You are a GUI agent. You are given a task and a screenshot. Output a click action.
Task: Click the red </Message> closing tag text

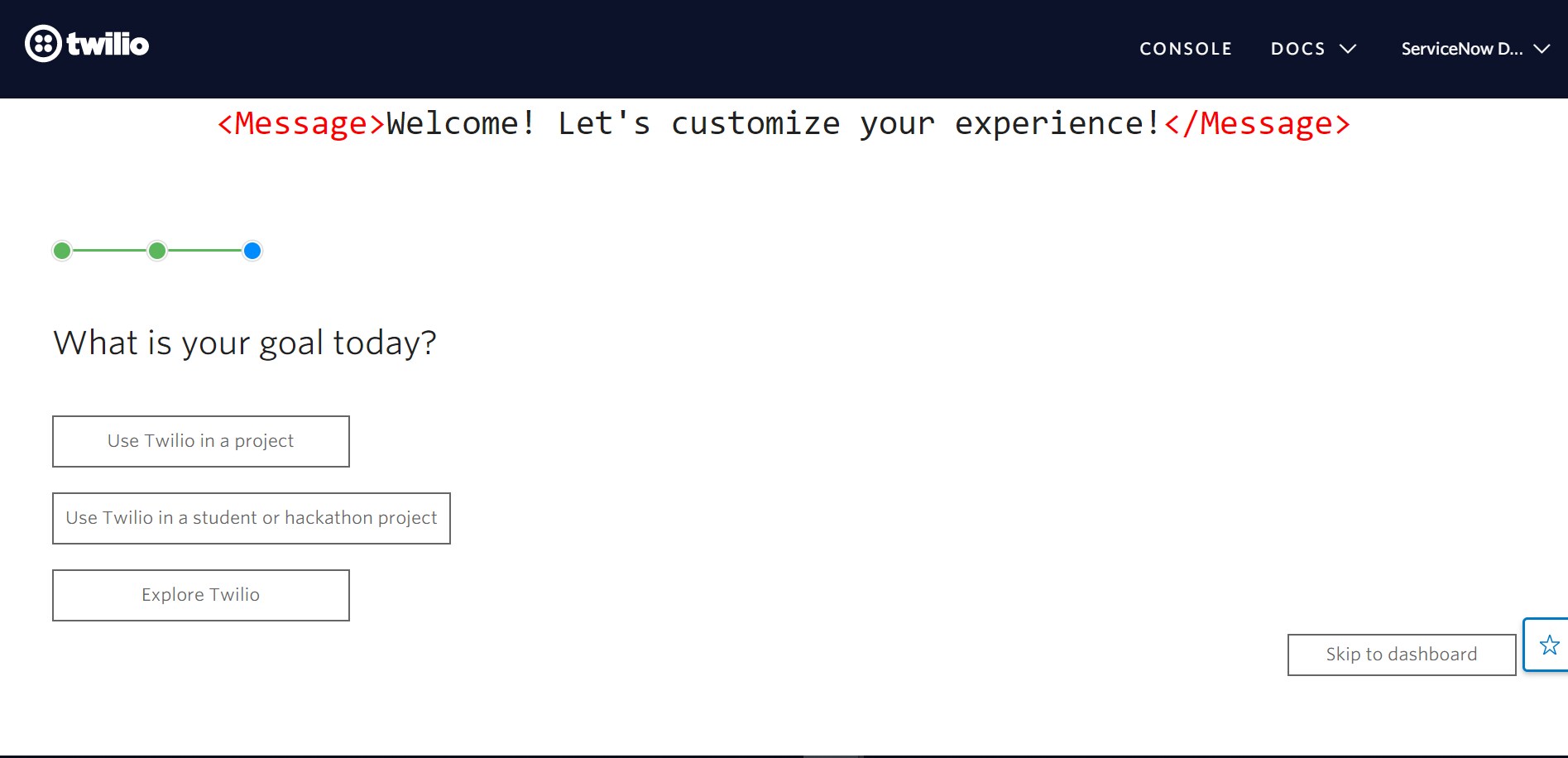coord(1256,123)
